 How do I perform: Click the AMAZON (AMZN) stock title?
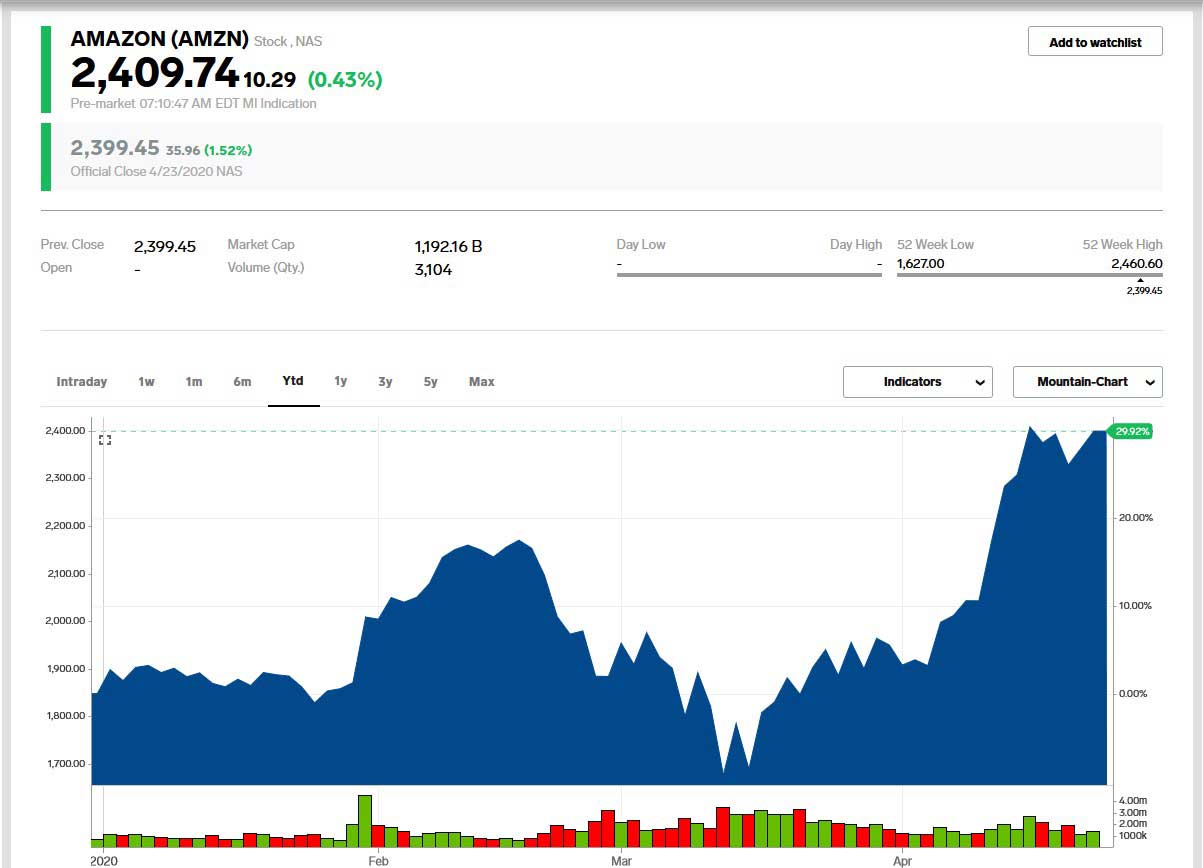(159, 40)
